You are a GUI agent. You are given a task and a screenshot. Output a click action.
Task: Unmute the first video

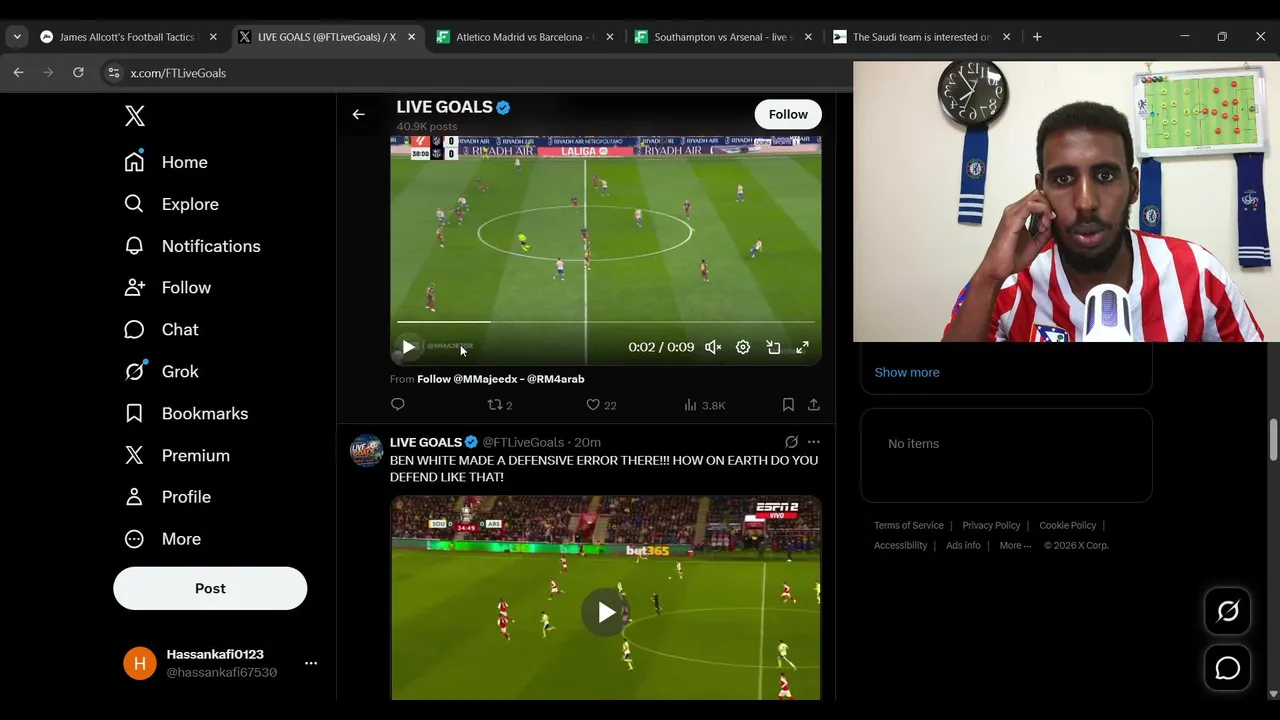[713, 347]
